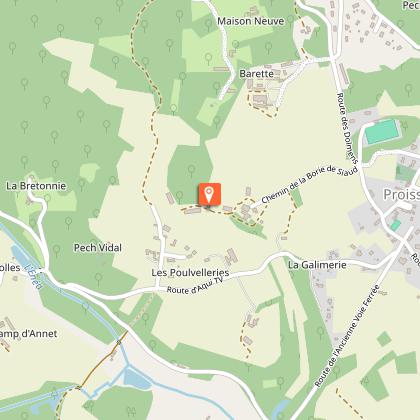The image size is (420, 420).
Task: Click the La Galimerie place label
Action: [317, 265]
